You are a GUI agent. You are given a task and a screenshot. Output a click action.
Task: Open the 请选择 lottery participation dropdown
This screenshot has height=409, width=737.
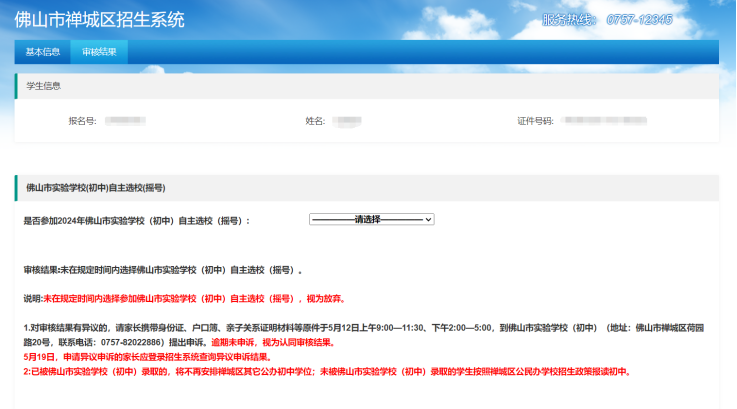[371, 220]
